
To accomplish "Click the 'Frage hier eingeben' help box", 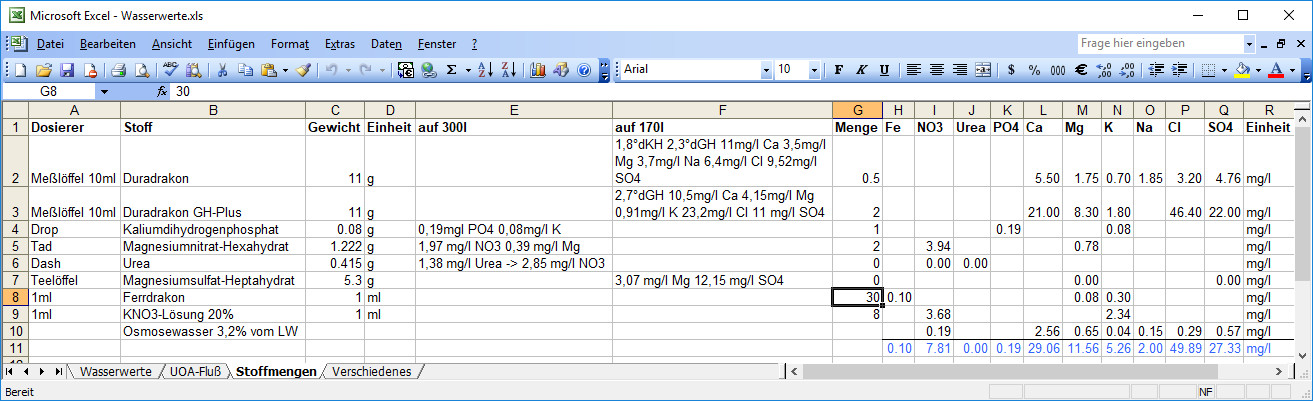I will 1160,43.
